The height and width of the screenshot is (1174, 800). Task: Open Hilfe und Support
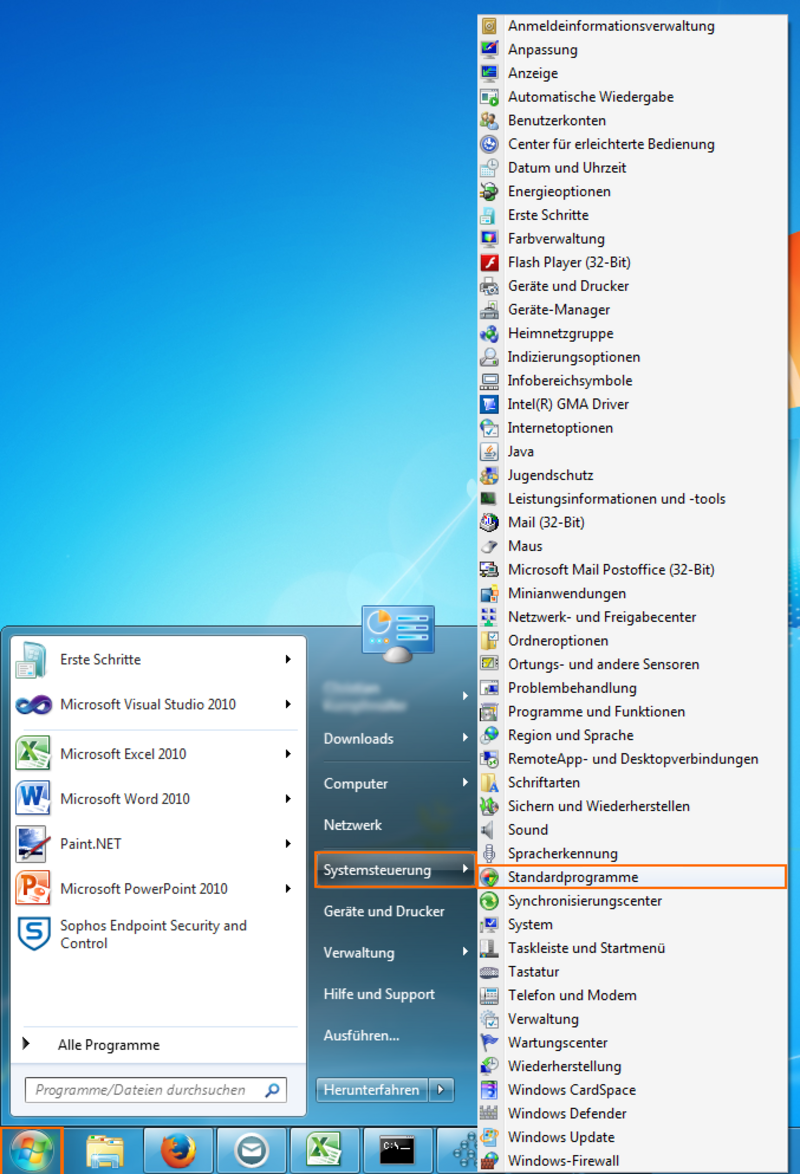[395, 994]
